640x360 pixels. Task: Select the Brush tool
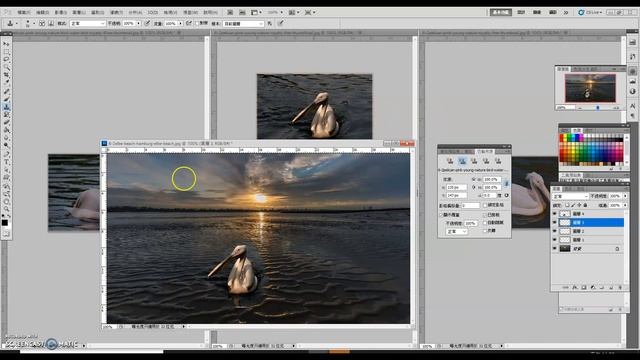click(x=6, y=99)
